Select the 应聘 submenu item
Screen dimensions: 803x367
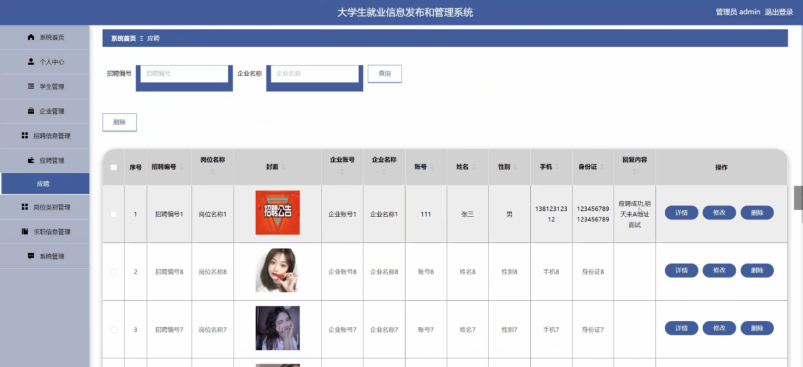coord(45,183)
